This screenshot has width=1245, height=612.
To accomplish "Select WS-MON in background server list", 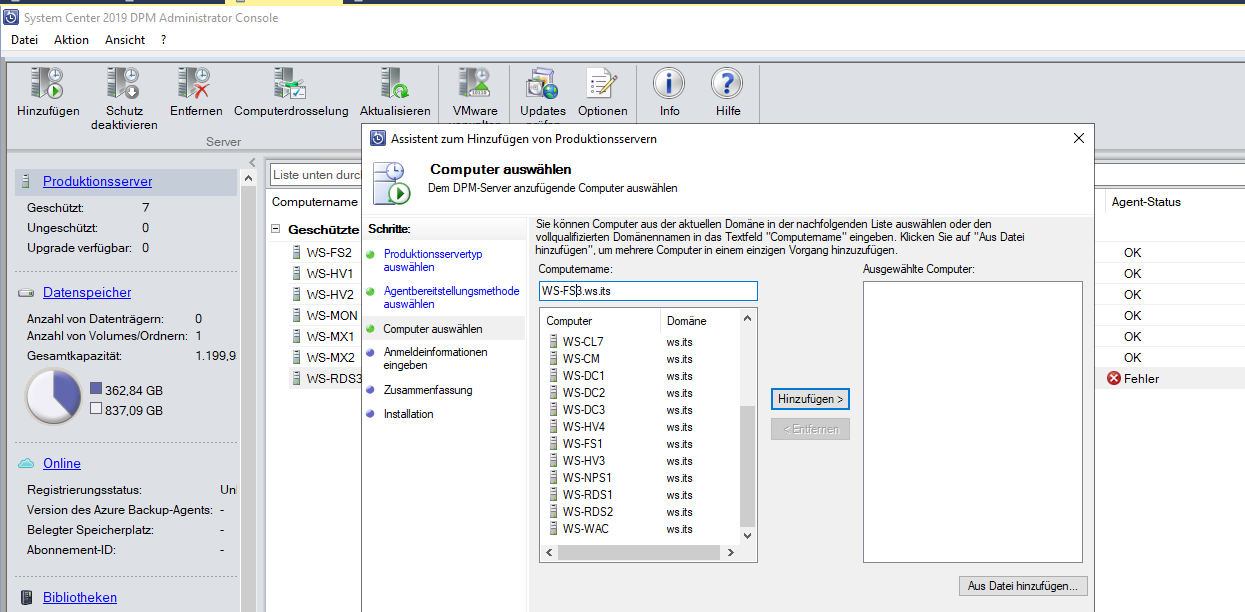I will pyautogui.click(x=331, y=315).
